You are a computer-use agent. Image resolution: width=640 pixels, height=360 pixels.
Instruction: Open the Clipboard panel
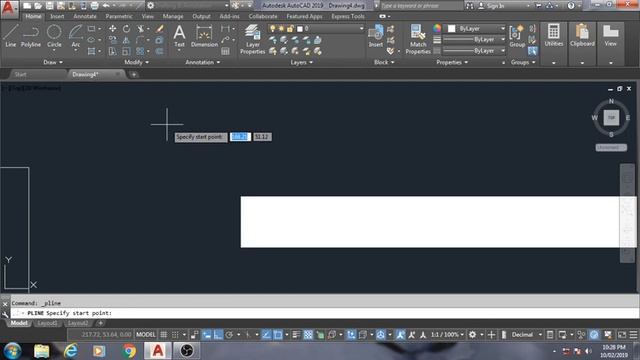[x=582, y=36]
